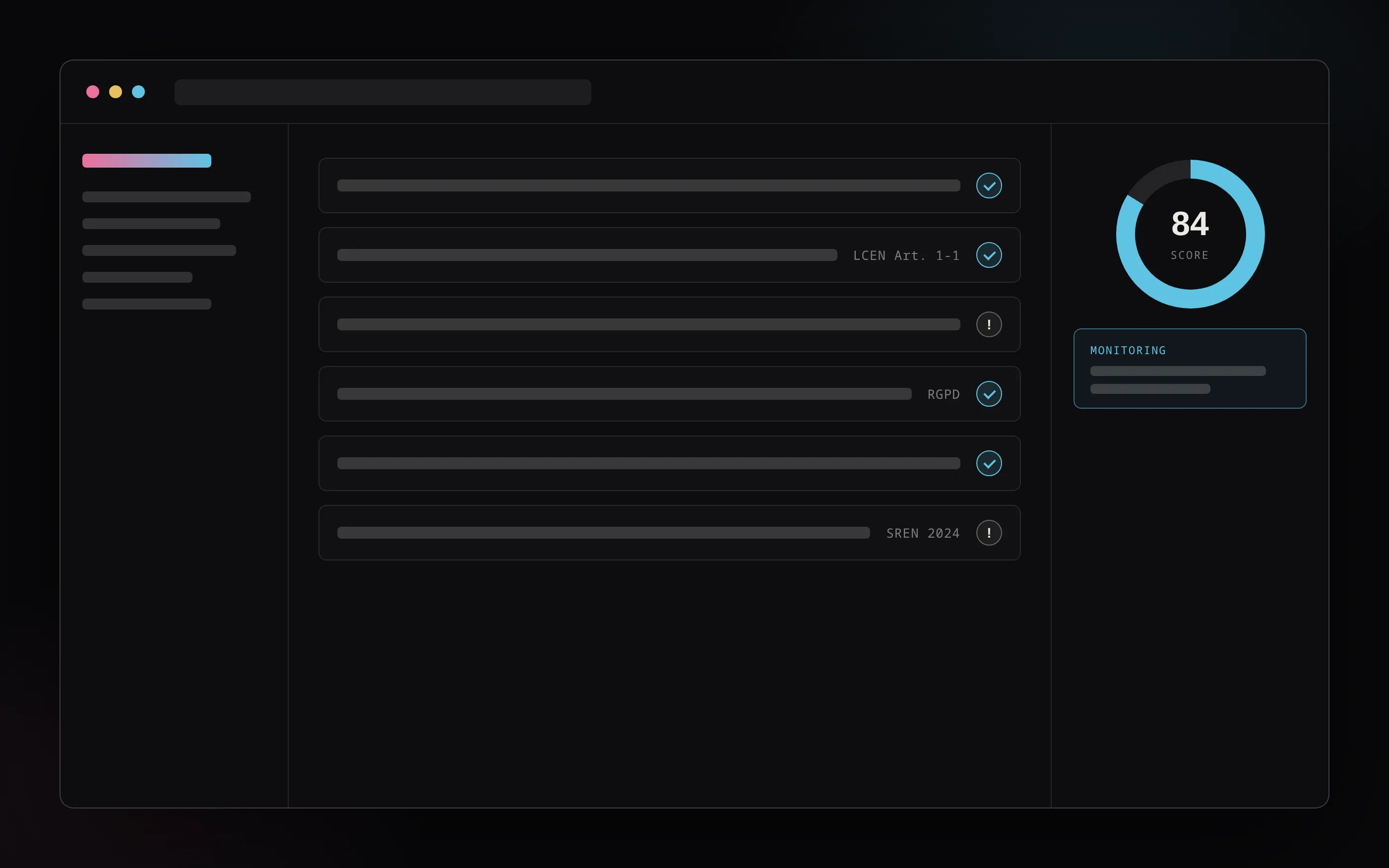Click the pink window control dot

[x=92, y=92]
